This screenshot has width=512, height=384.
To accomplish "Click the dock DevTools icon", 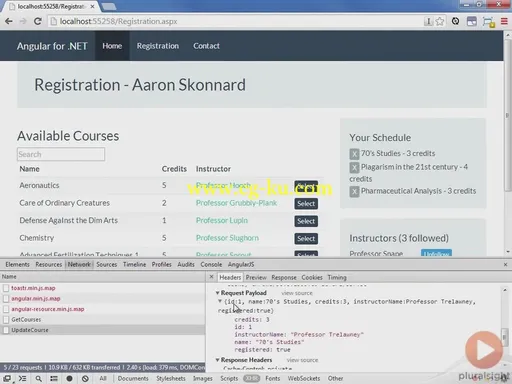I will point(7,378).
